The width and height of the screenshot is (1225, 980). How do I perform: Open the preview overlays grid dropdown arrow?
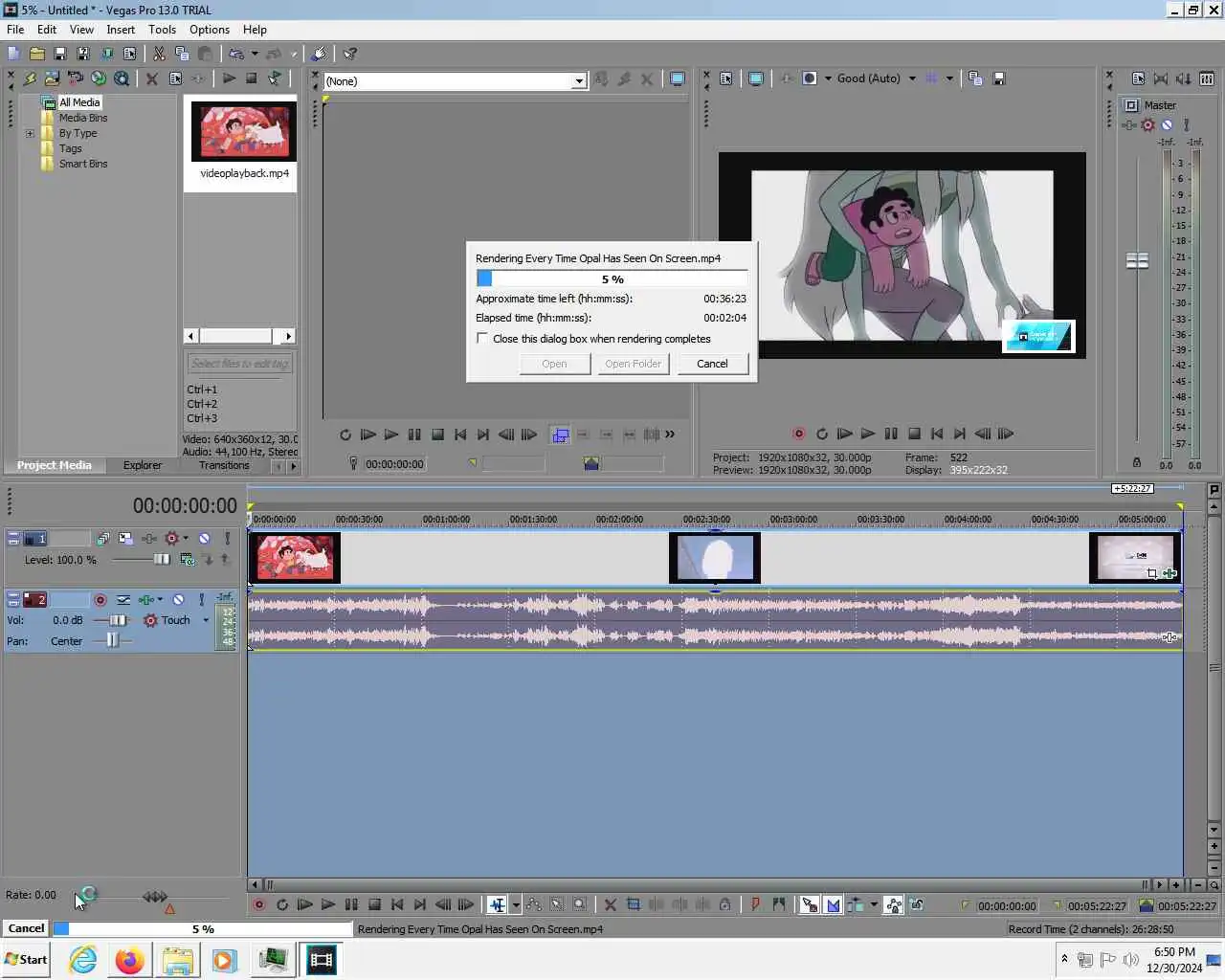pos(949,78)
